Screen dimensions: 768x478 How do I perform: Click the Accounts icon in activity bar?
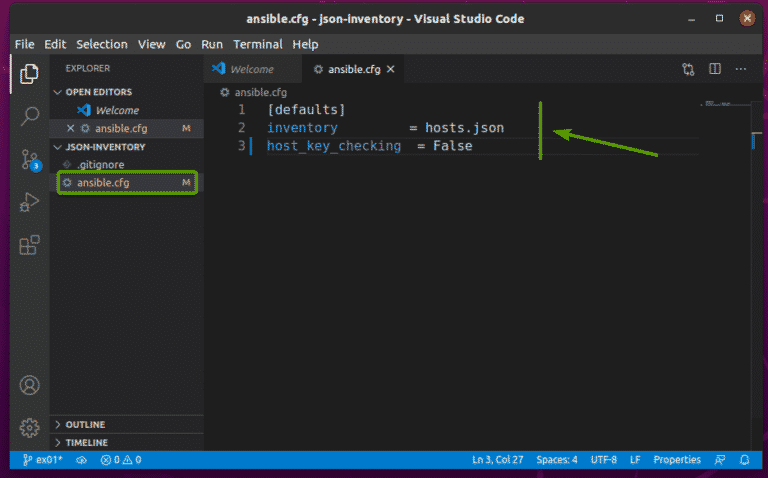(29, 385)
